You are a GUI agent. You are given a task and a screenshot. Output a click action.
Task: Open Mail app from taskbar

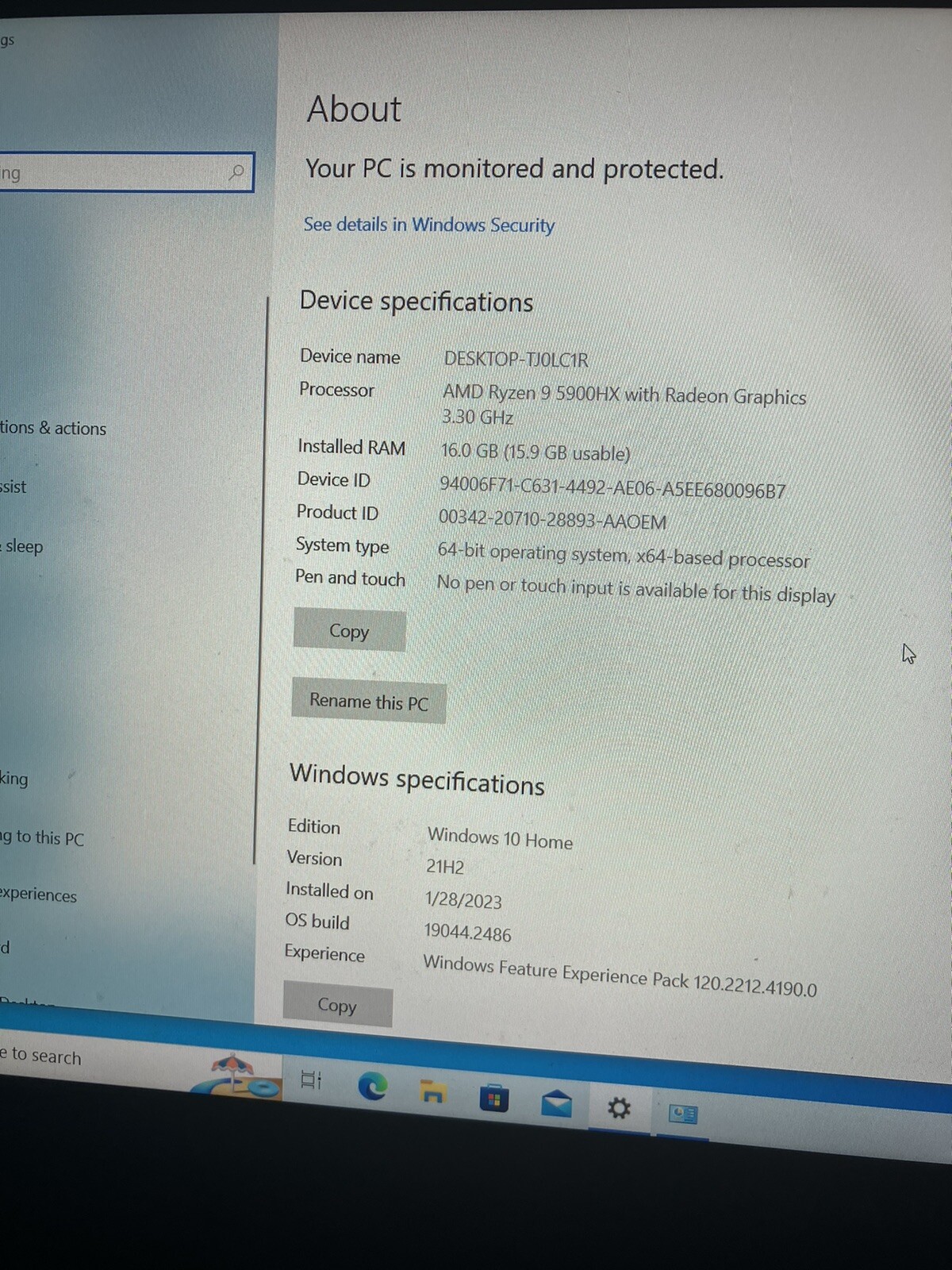[556, 1103]
